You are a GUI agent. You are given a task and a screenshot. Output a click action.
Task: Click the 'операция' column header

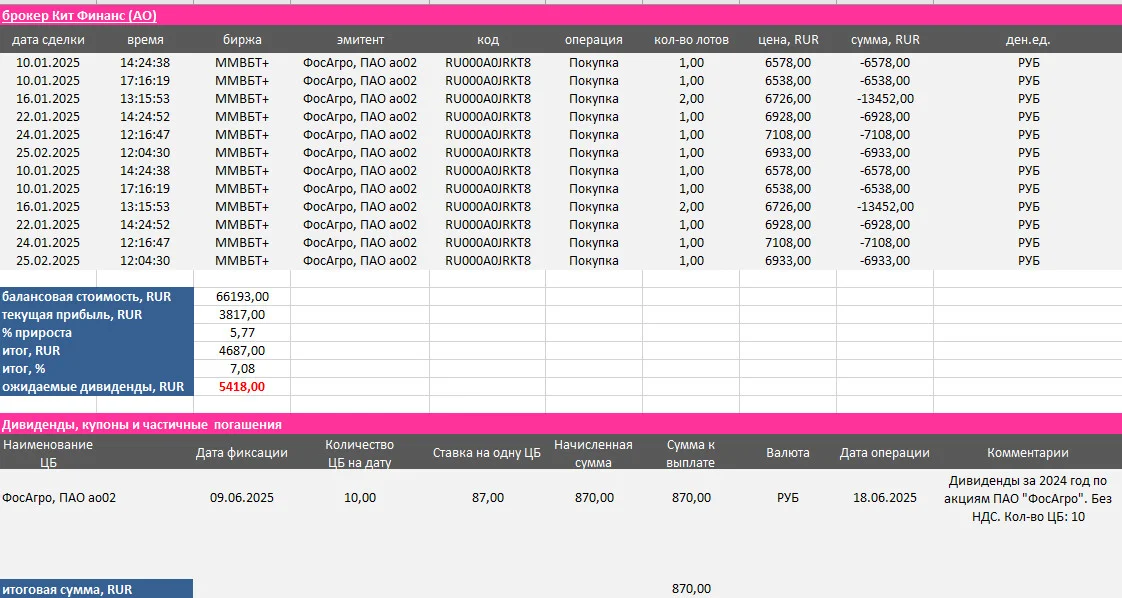click(593, 40)
